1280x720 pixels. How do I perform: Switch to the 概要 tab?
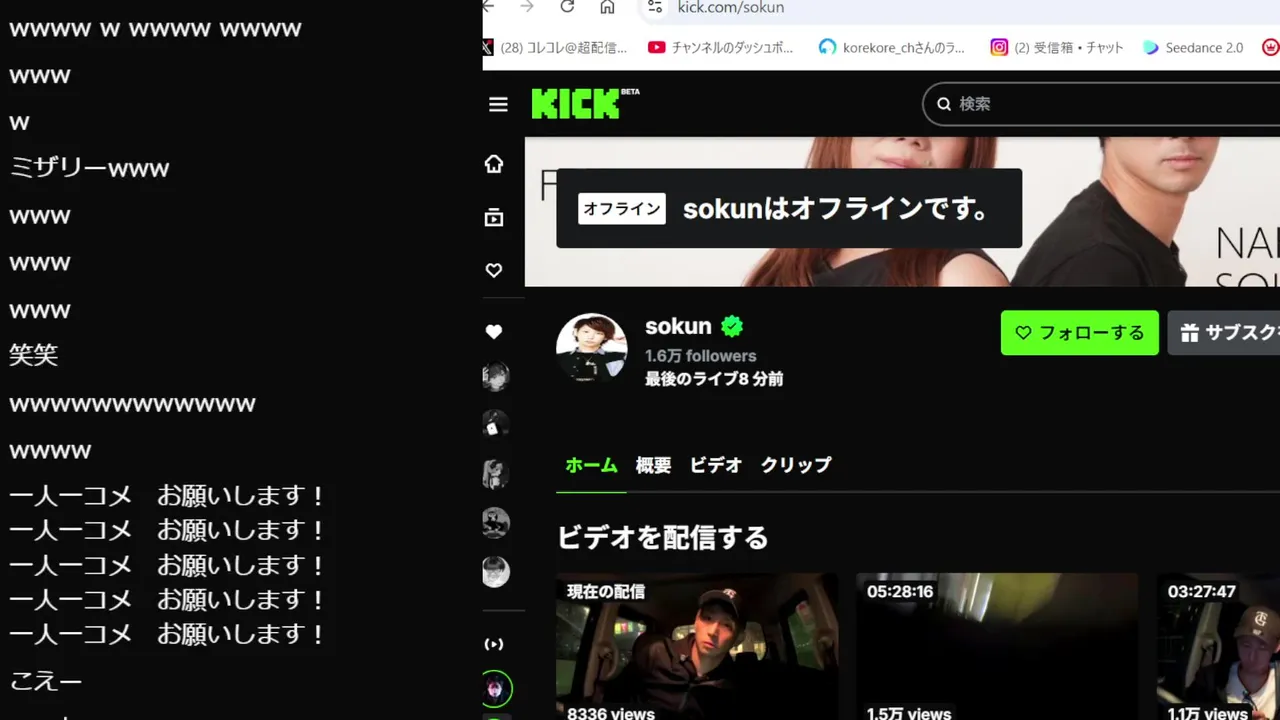pyautogui.click(x=653, y=465)
